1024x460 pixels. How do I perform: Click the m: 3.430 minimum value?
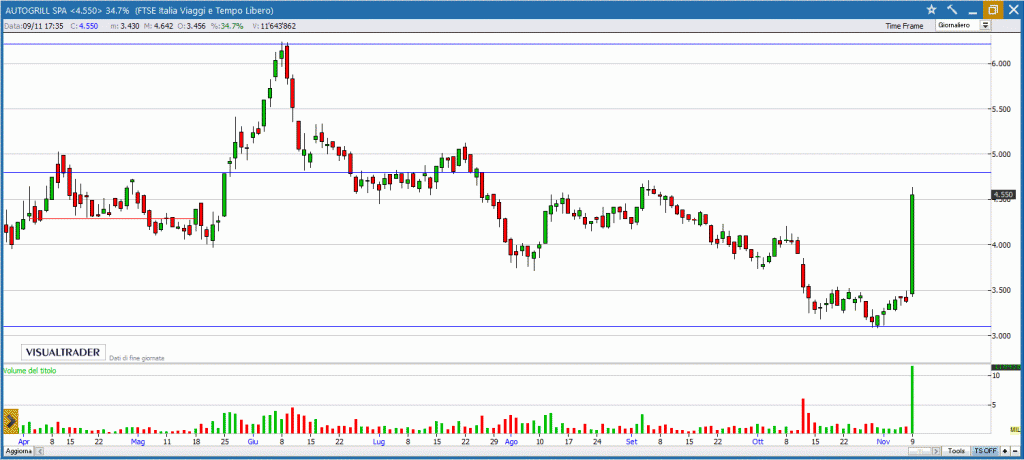[x=125, y=26]
